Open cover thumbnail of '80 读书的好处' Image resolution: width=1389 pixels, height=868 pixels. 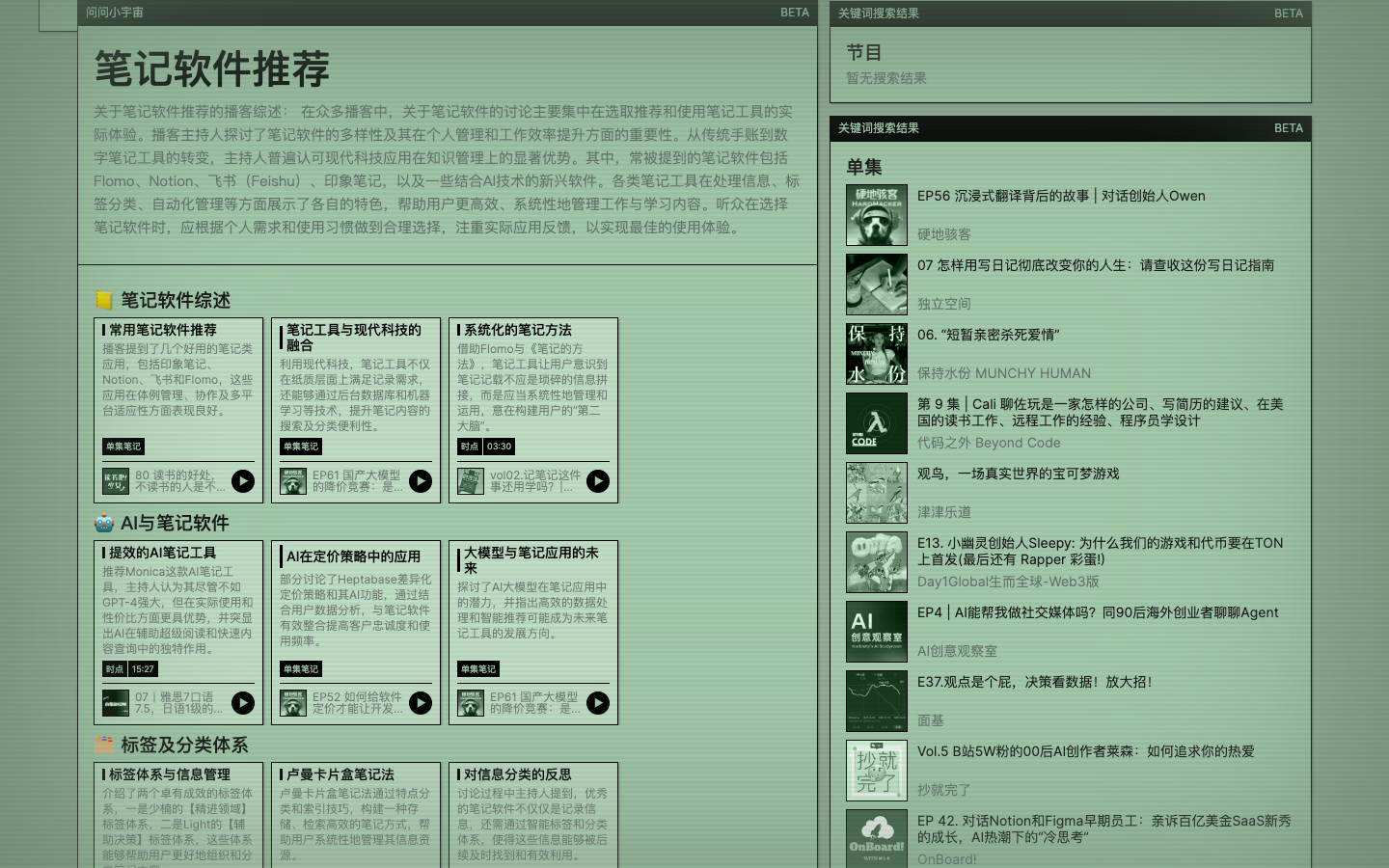116,481
